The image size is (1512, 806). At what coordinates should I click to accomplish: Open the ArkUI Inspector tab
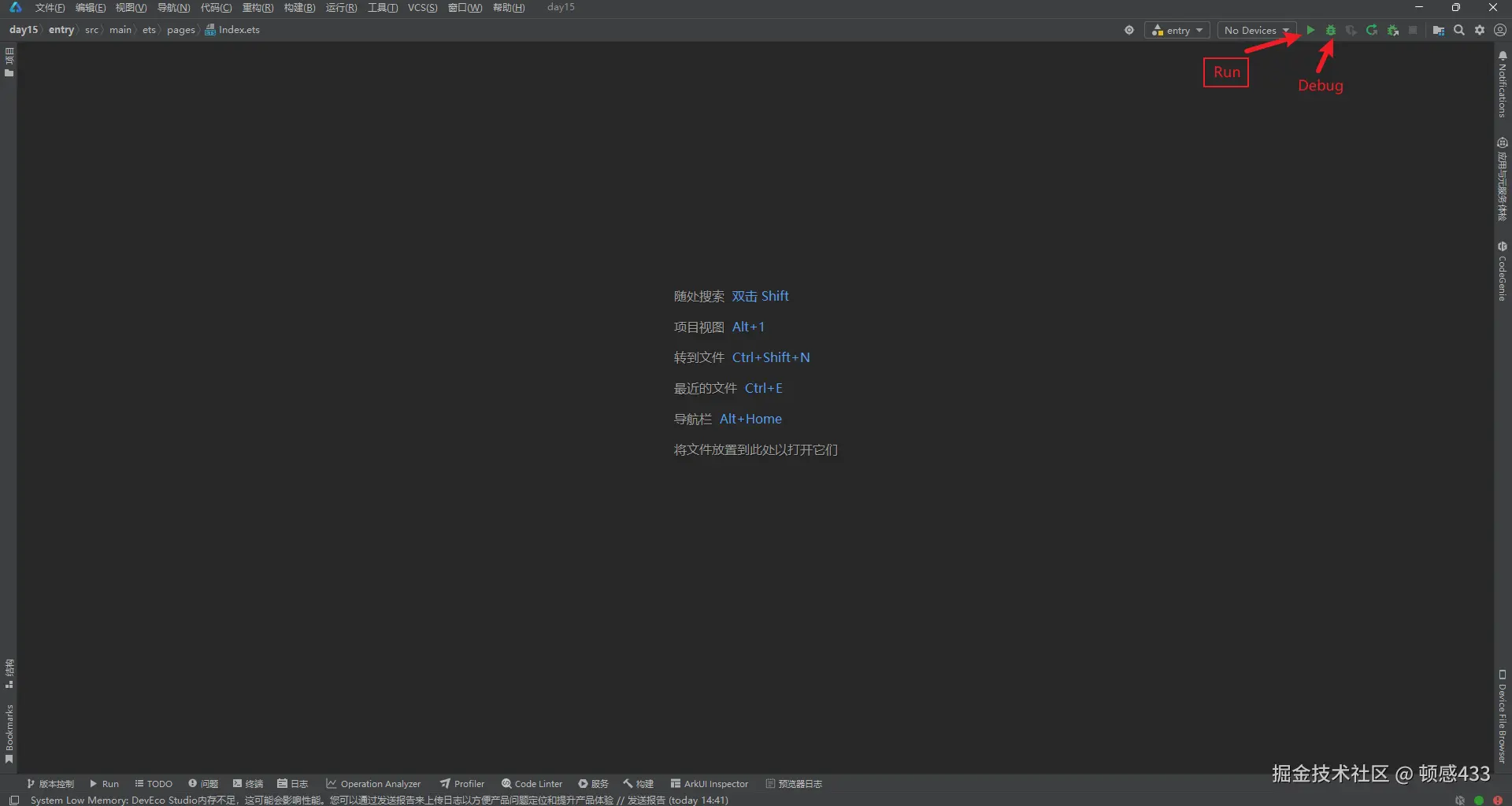(x=710, y=784)
